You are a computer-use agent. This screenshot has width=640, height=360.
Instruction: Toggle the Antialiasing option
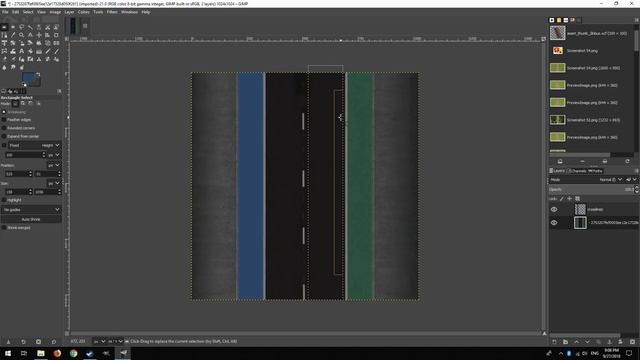pos(4,112)
